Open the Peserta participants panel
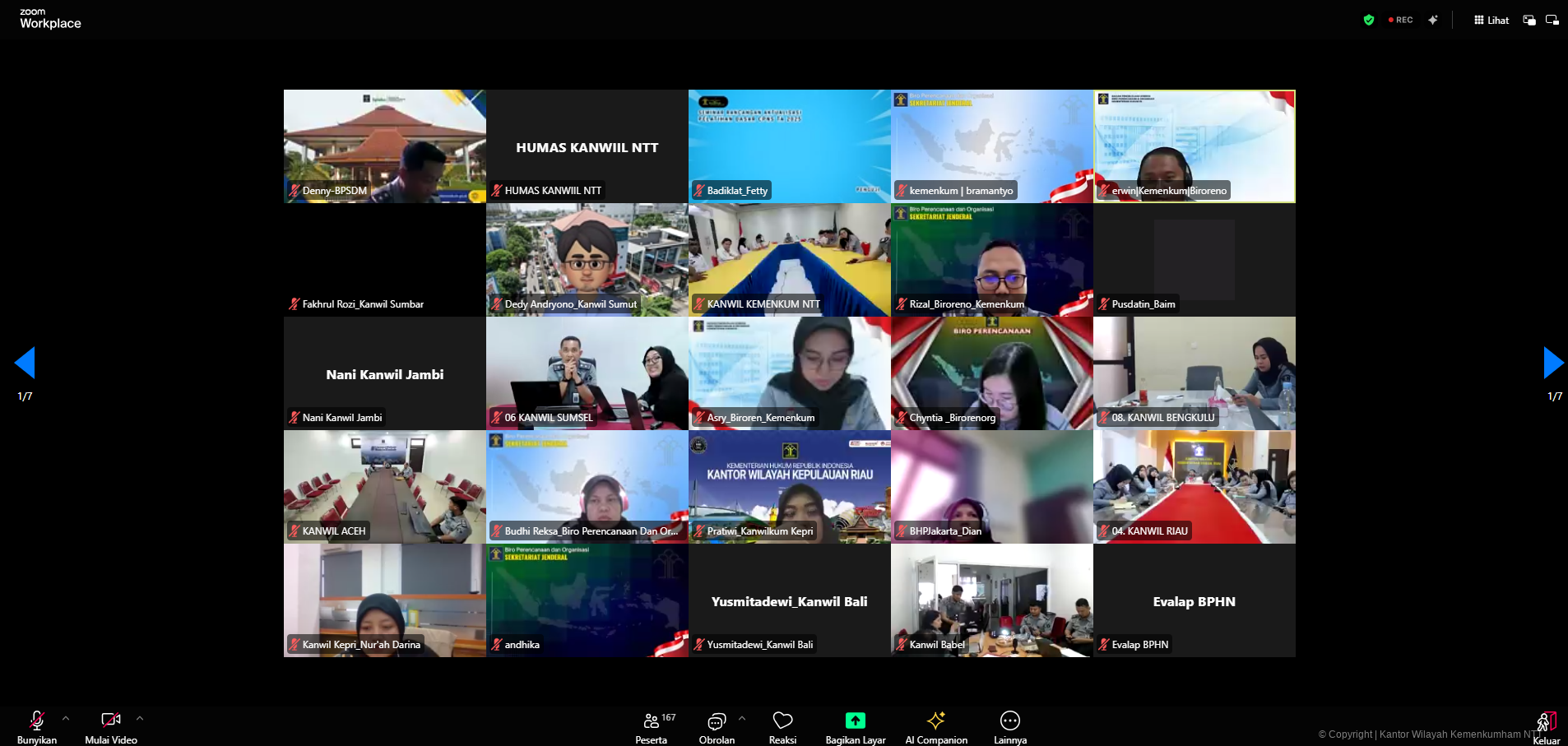The width and height of the screenshot is (1568, 746). point(652,727)
